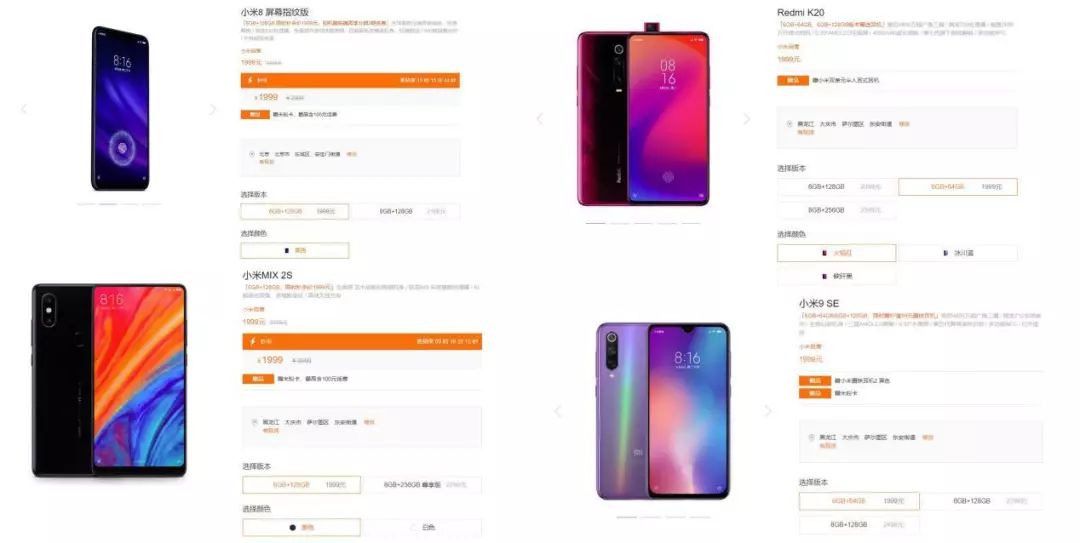The width and height of the screenshot is (1080, 543).
Task: Select 碳纤黑 color for Redmi K20
Action: point(837,276)
